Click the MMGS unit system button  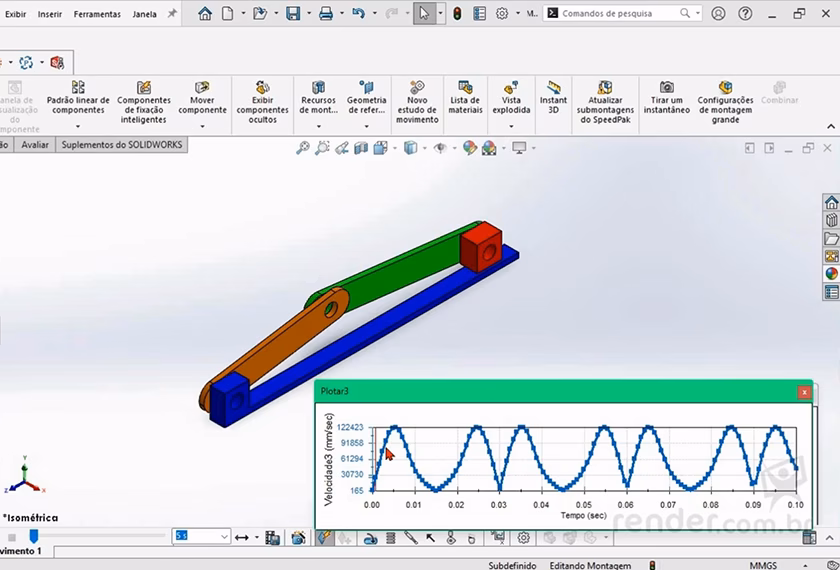[763, 564]
